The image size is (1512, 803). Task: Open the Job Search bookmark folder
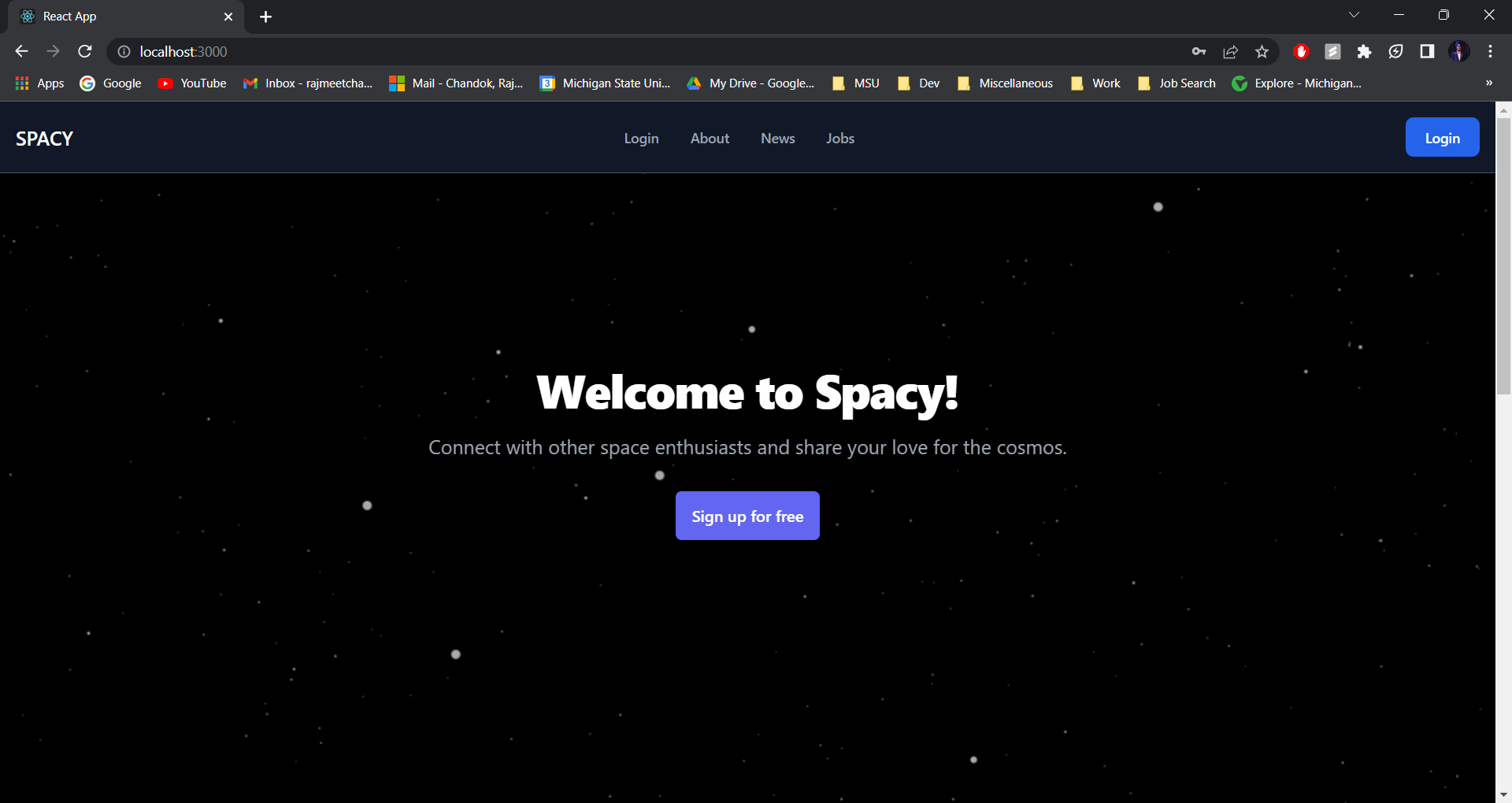pos(1177,83)
